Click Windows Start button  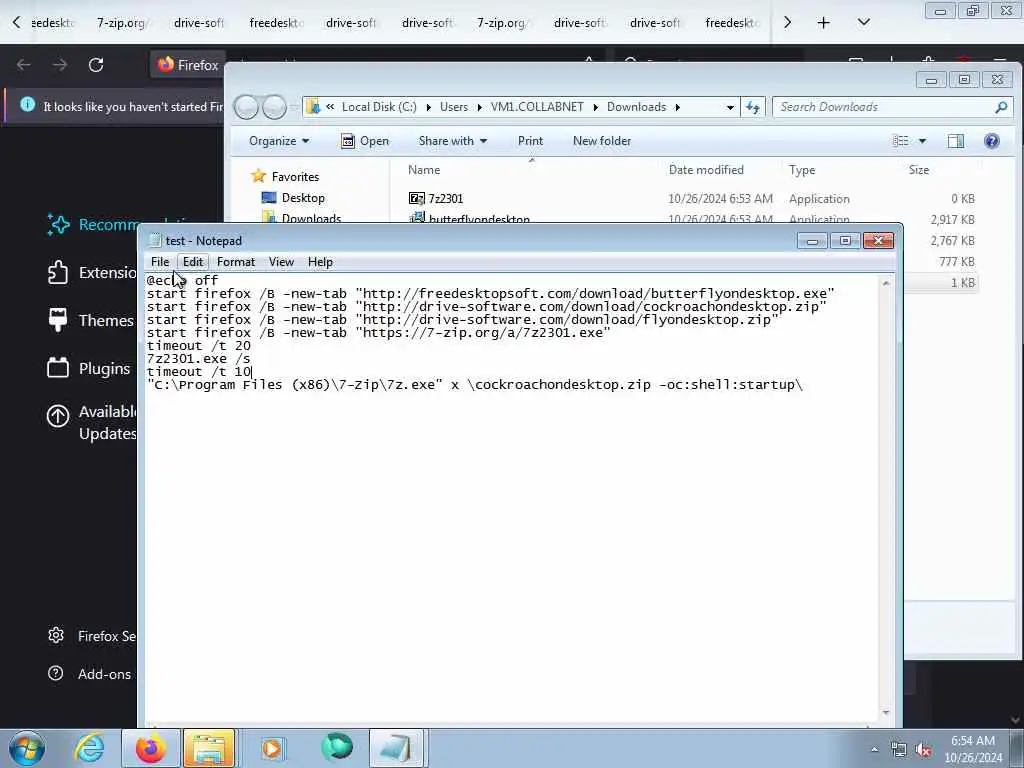[27, 748]
